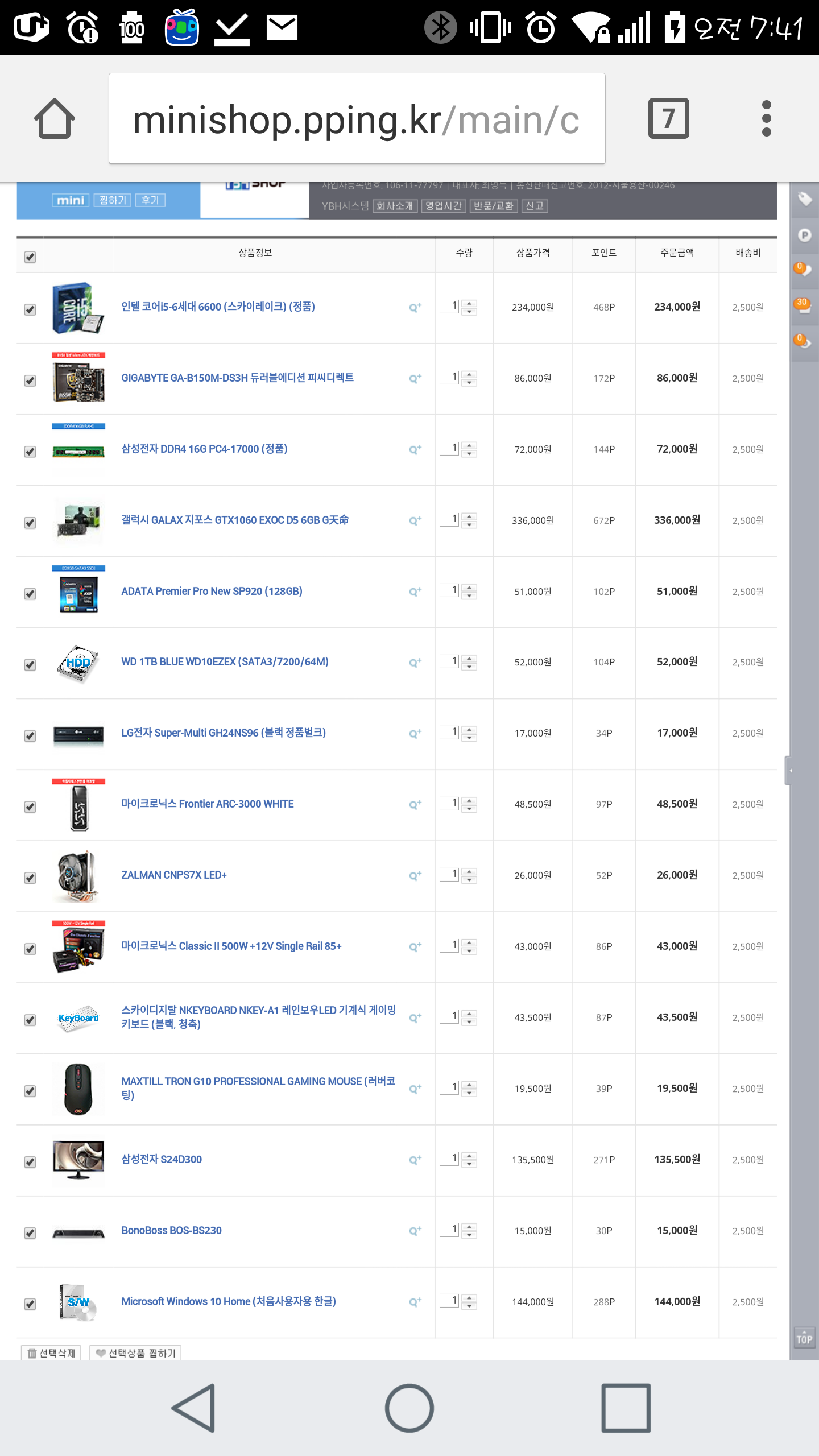Uncheck the GALAX GTX1060 row checkbox

[30, 523]
